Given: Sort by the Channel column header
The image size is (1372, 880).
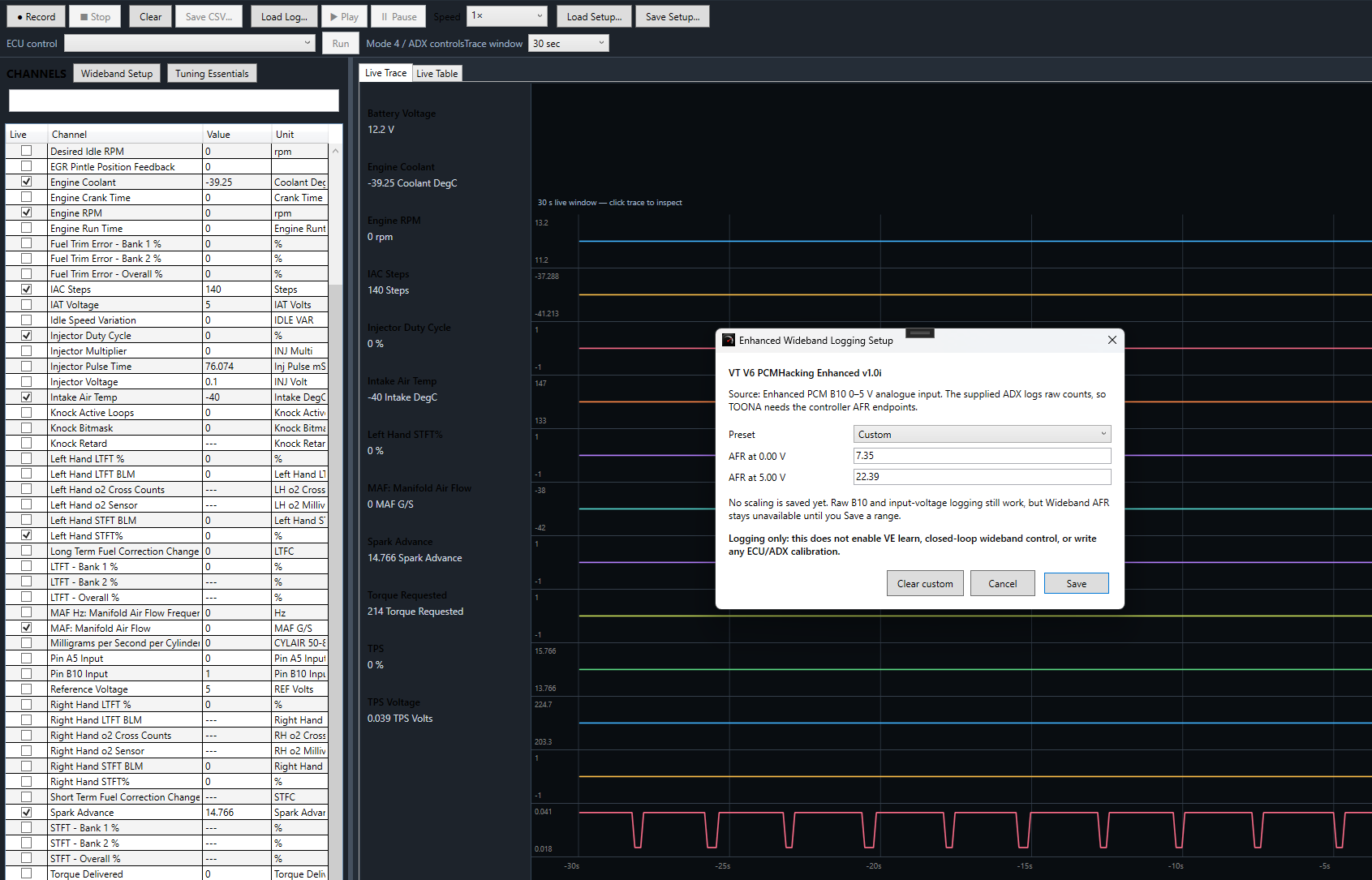Looking at the screenshot, I should (x=125, y=135).
